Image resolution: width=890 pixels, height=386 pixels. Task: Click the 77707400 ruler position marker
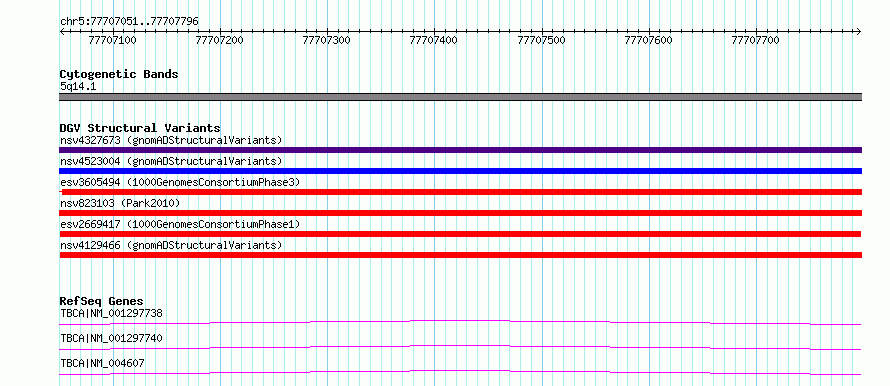pyautogui.click(x=434, y=40)
